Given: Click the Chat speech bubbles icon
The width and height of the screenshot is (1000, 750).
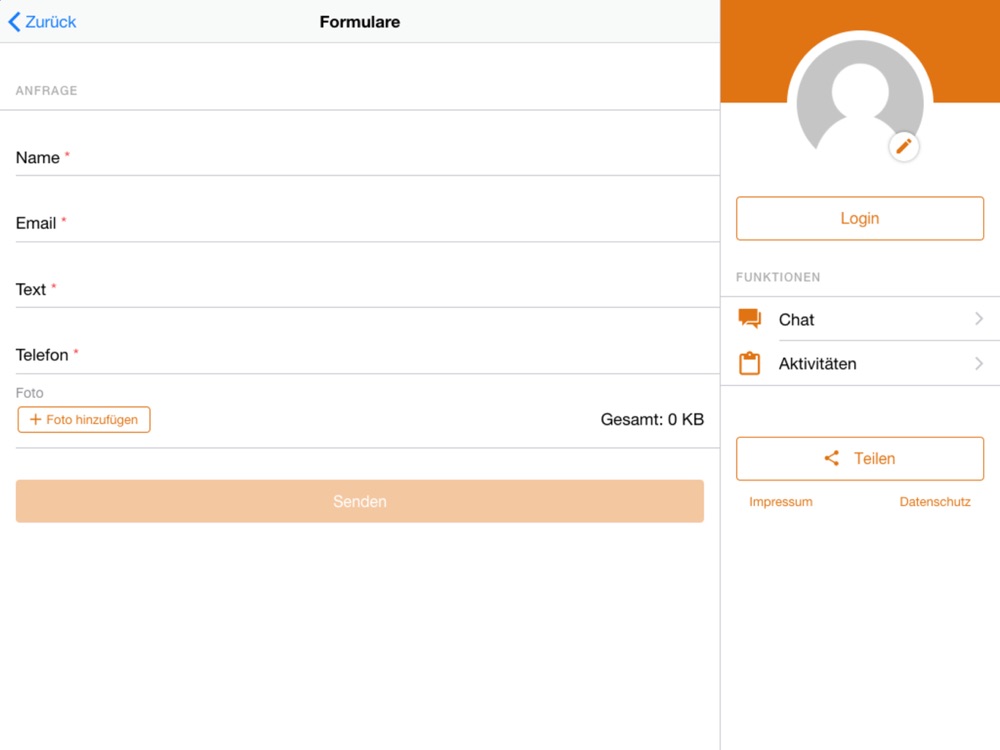Looking at the screenshot, I should tap(749, 318).
